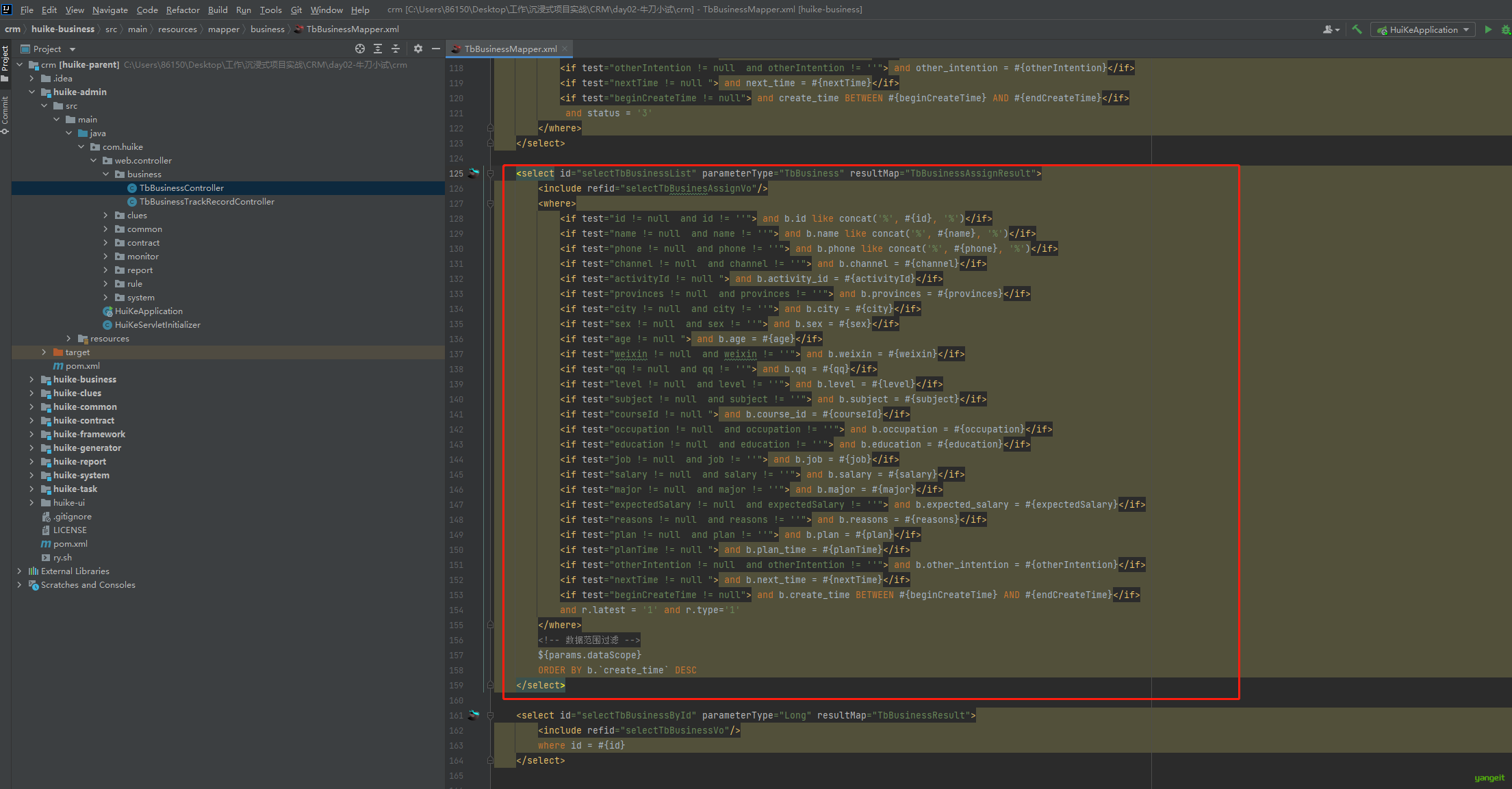Fold the select block at line 125
The height and width of the screenshot is (789, 1512).
[490, 173]
